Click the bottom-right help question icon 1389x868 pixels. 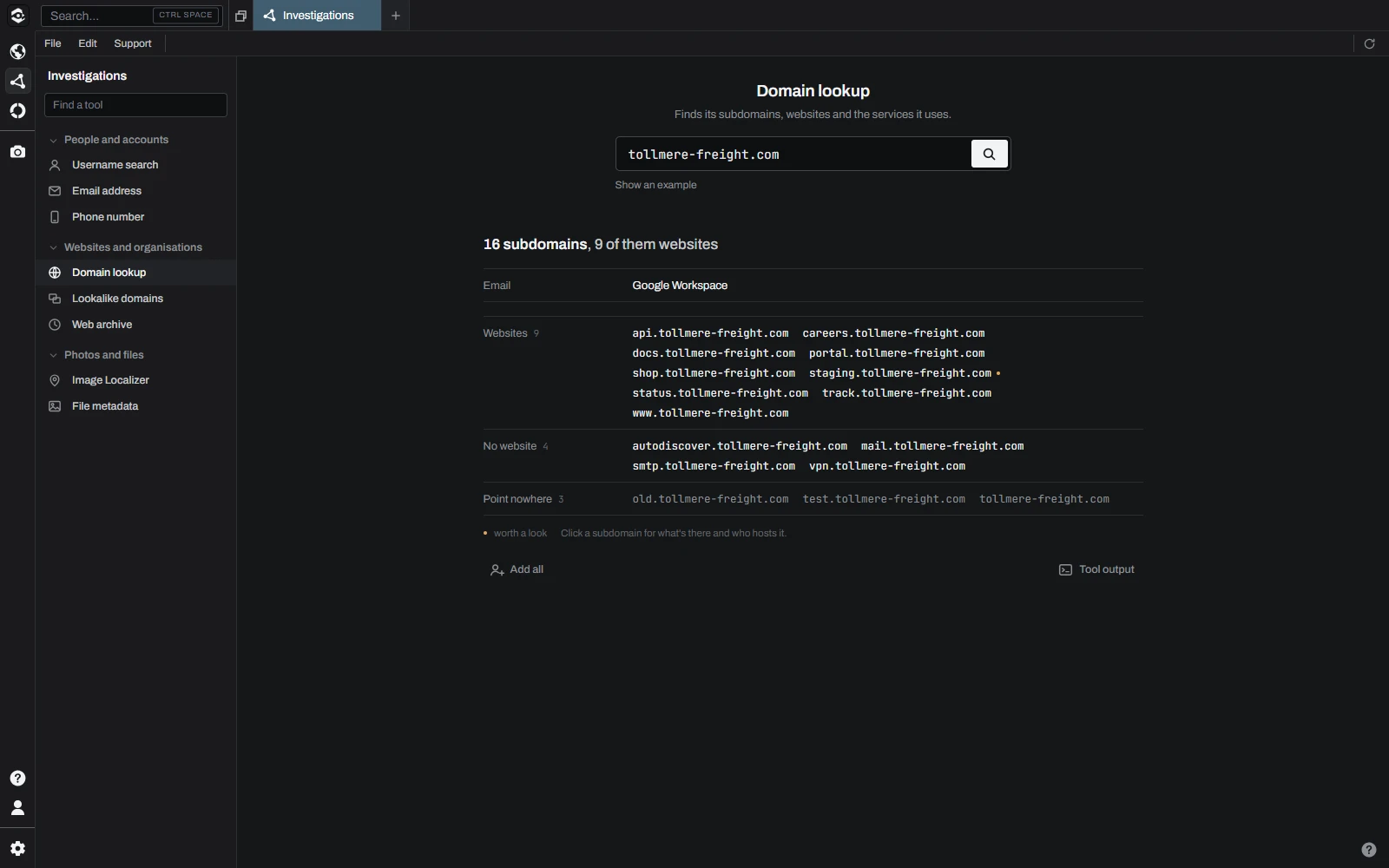[1369, 850]
